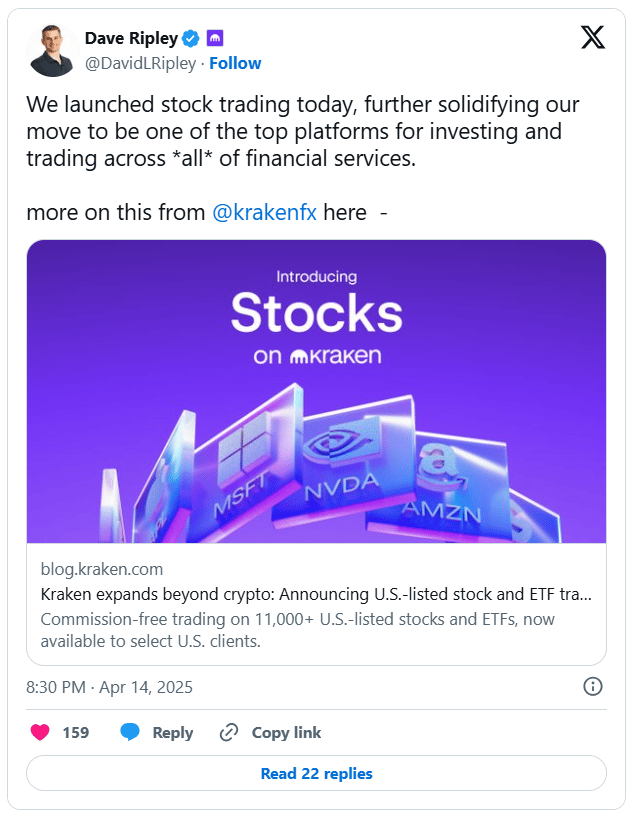Screen dimensions: 633x817
Task: Open the Stocks on Kraken preview image
Action: coord(316,392)
